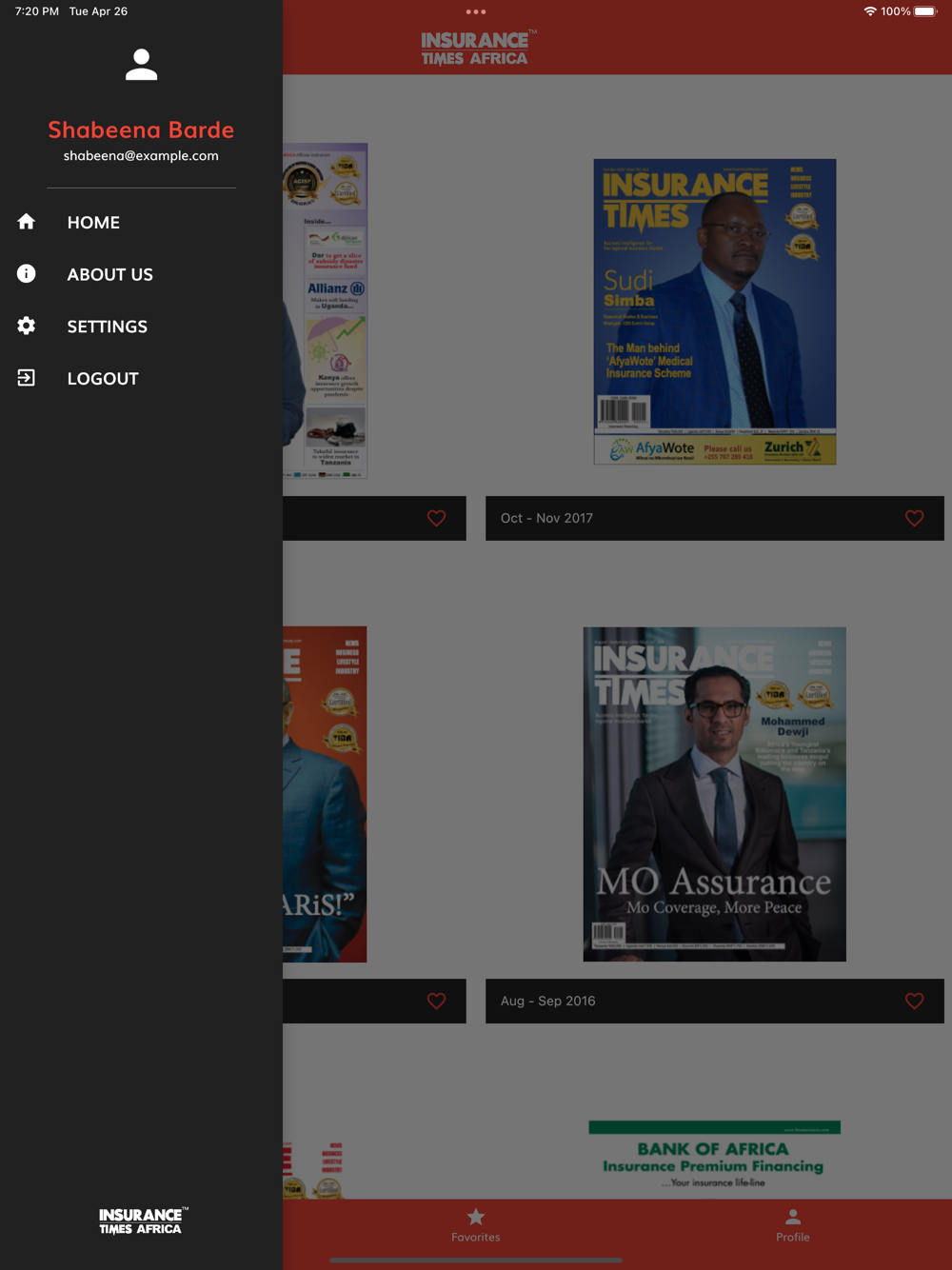This screenshot has width=952, height=1270.
Task: Favorite the Oct - Nov 2017 issue heart
Action: [x=914, y=518]
